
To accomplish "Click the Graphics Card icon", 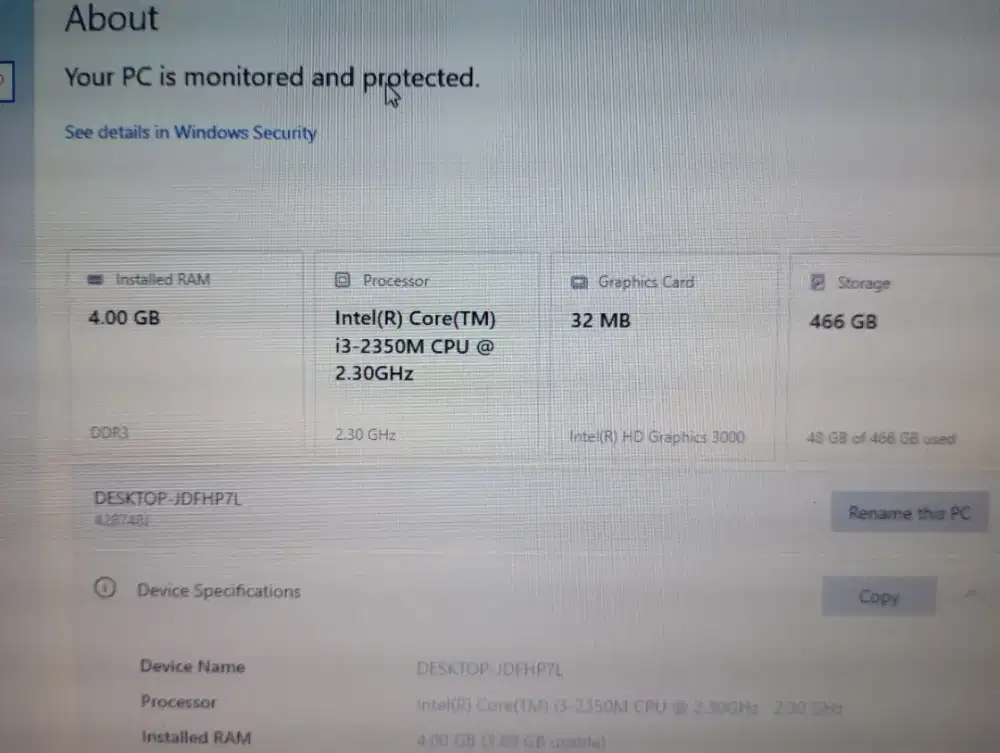I will (x=579, y=283).
